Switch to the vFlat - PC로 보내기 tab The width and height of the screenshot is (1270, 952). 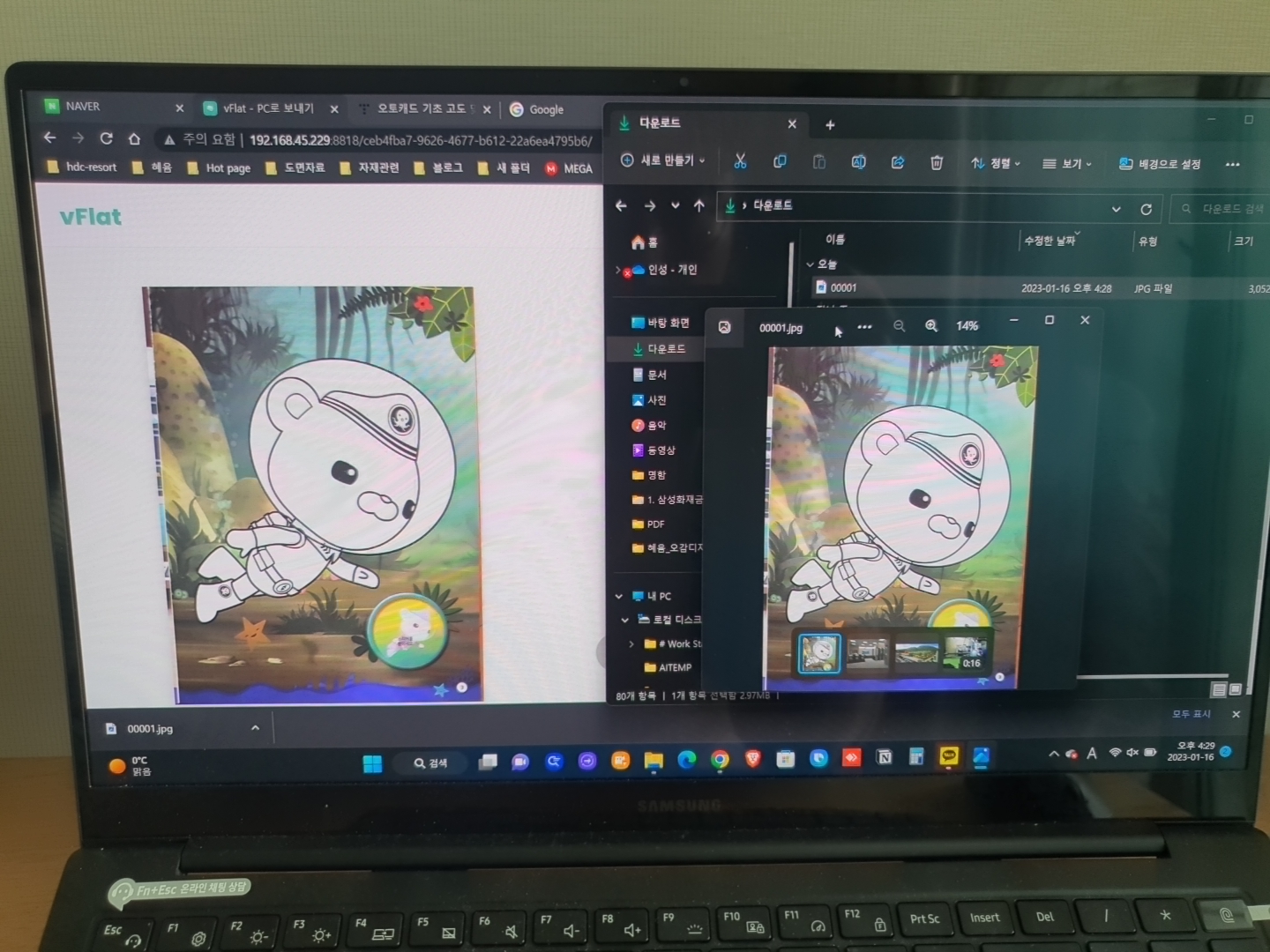270,108
